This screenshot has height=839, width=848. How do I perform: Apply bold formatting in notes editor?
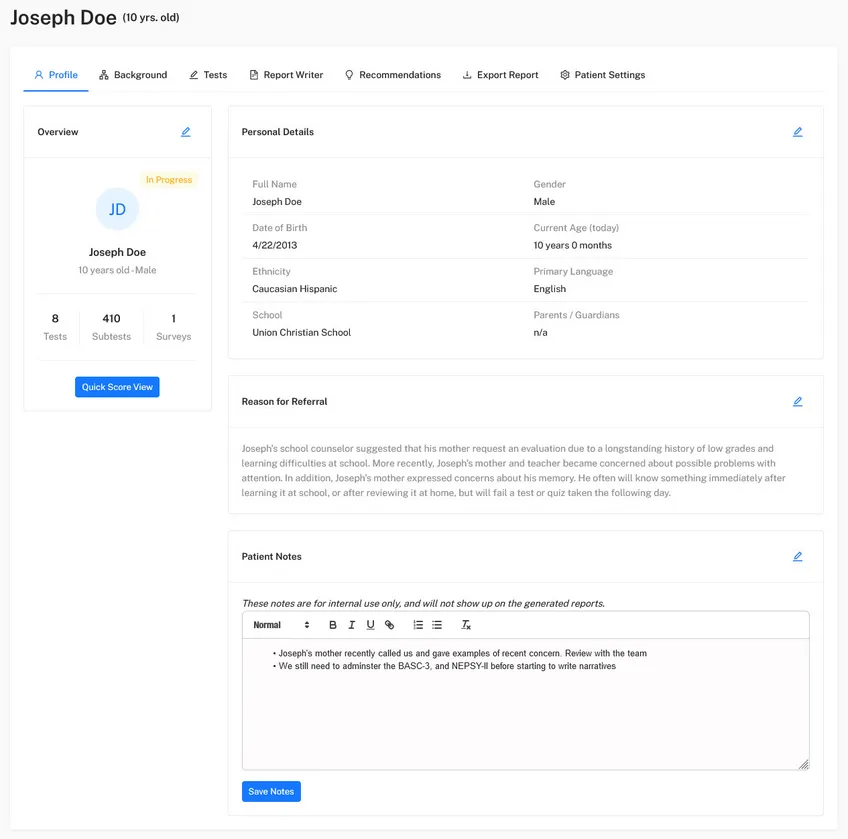333,625
